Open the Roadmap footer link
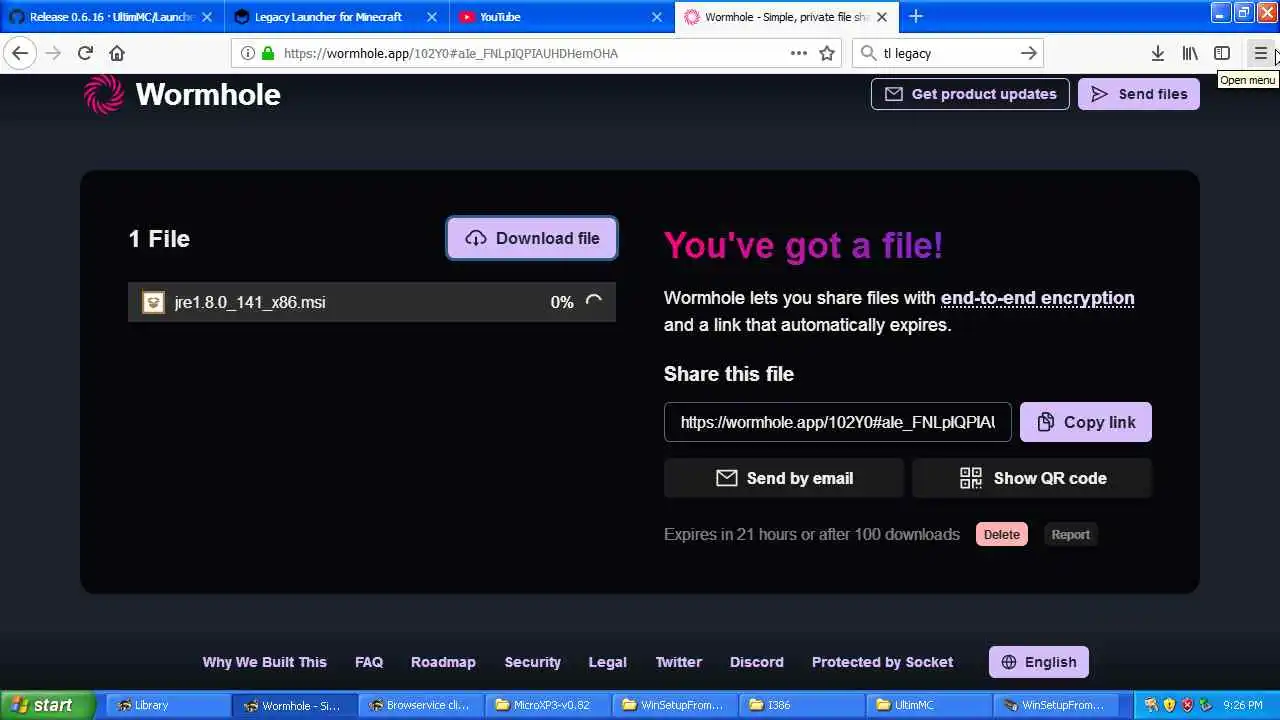The height and width of the screenshot is (720, 1280). click(443, 662)
